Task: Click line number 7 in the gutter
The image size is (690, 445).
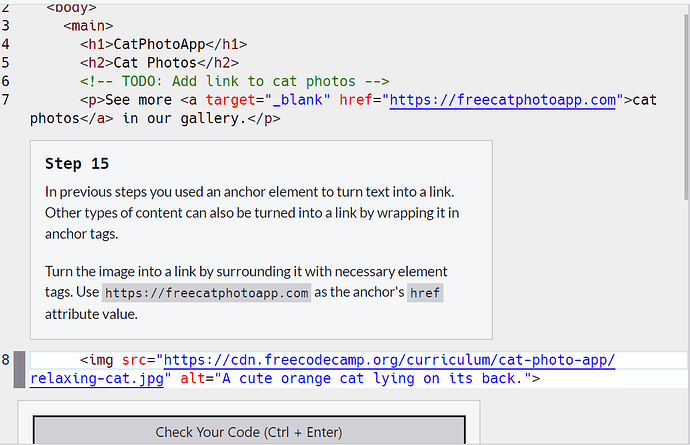Action: point(6,100)
